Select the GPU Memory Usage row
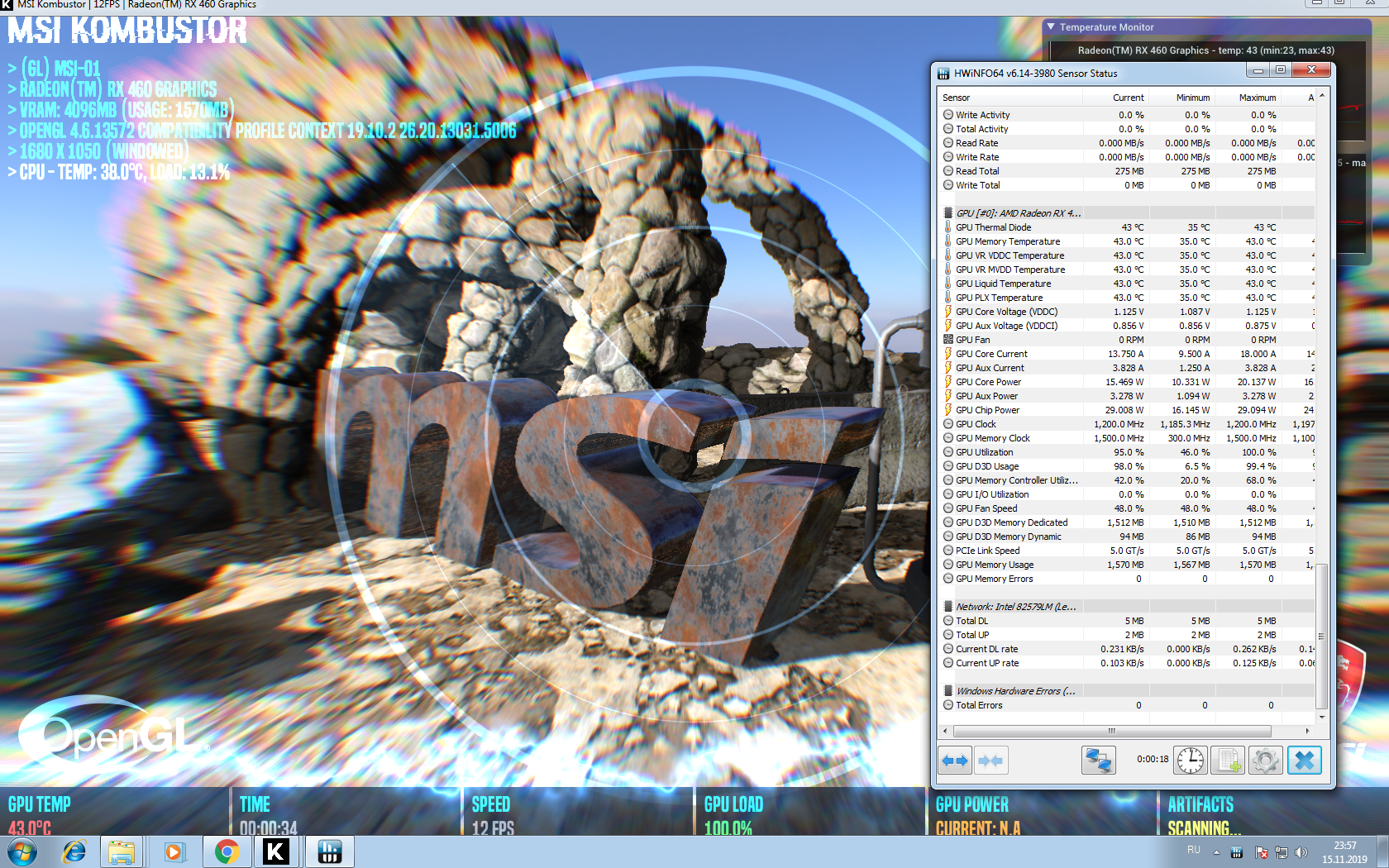Viewport: 1389px width, 868px height. click(x=1128, y=565)
